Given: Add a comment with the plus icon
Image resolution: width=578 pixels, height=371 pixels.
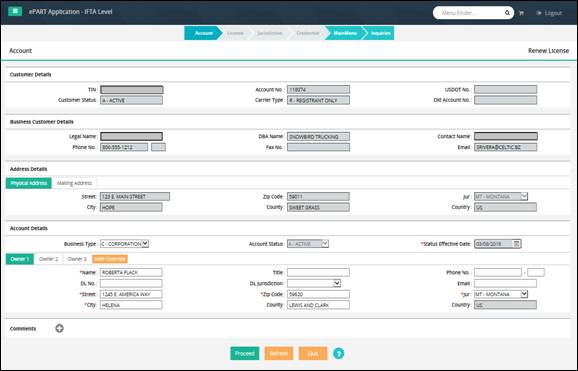Looking at the screenshot, I should [x=59, y=328].
